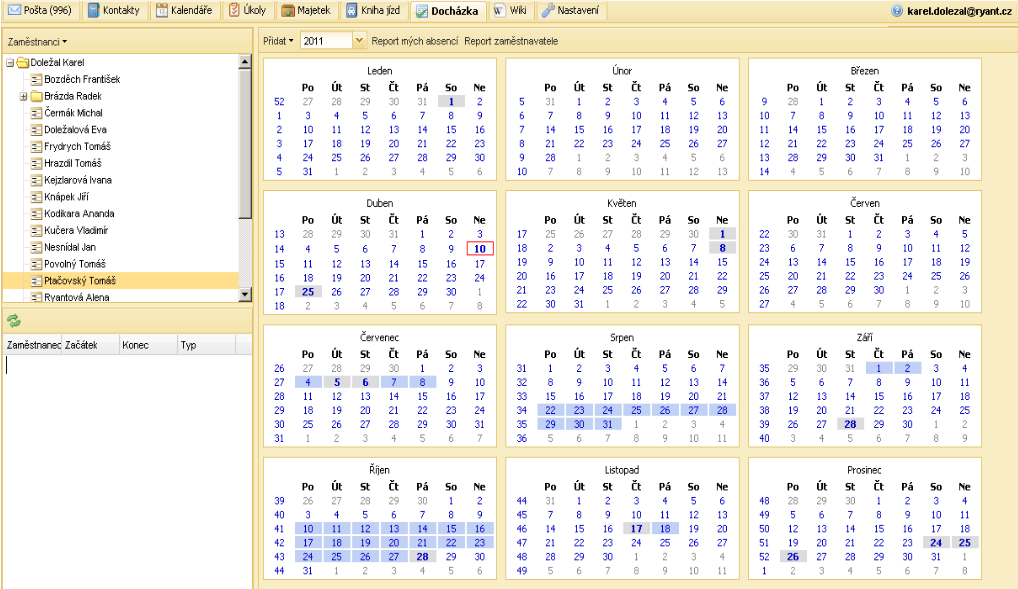Image resolution: width=1018 pixels, height=589 pixels.
Task: Select date 20 in the Červenec calendar
Action: pyautogui.click(x=366, y=410)
